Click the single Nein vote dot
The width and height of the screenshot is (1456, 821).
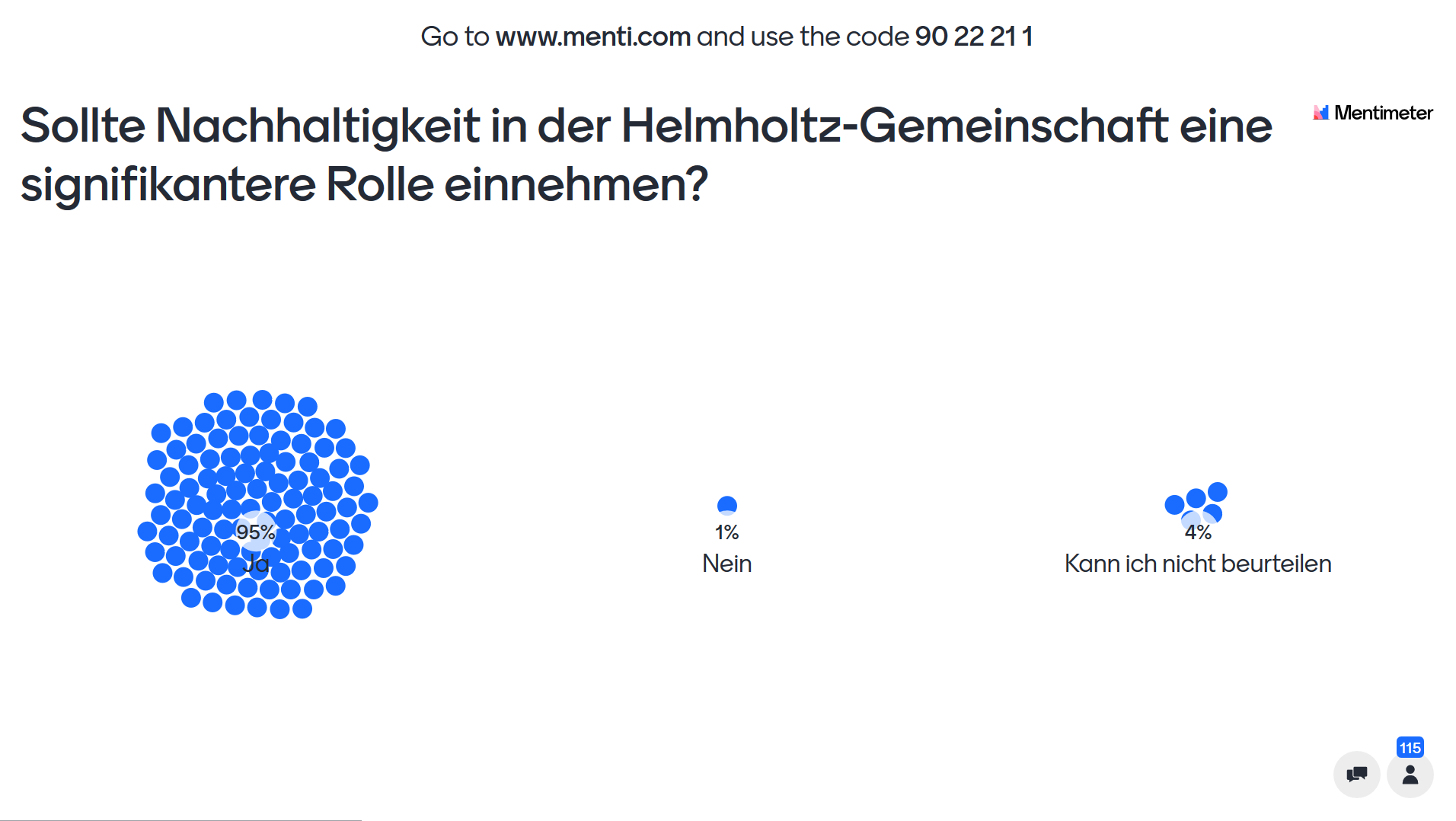(727, 506)
